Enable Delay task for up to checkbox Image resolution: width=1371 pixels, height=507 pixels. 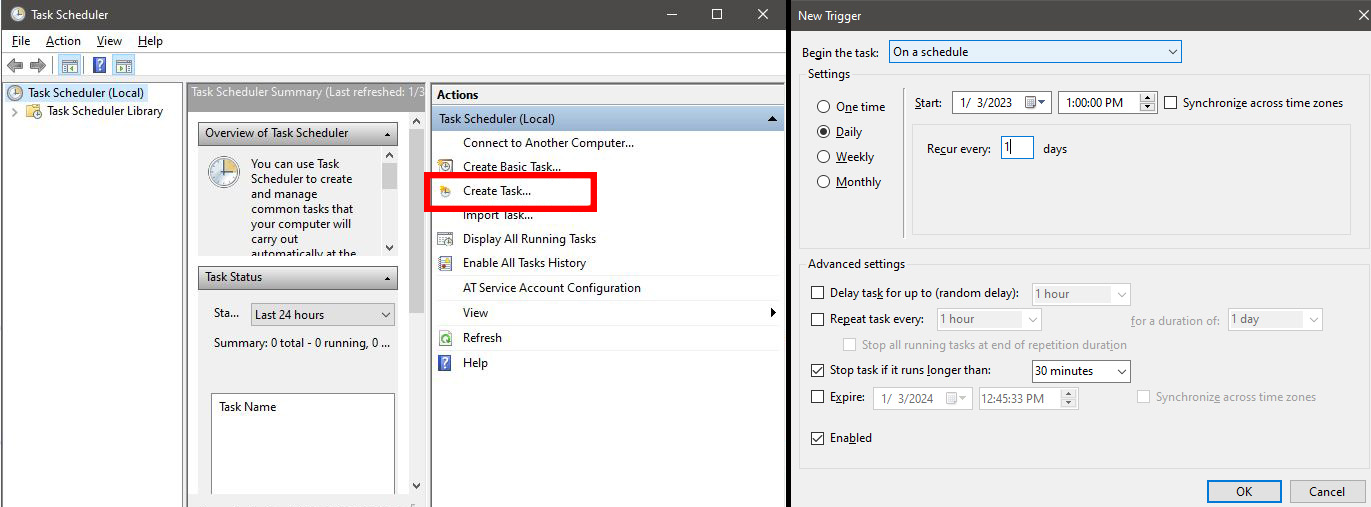[x=818, y=294]
